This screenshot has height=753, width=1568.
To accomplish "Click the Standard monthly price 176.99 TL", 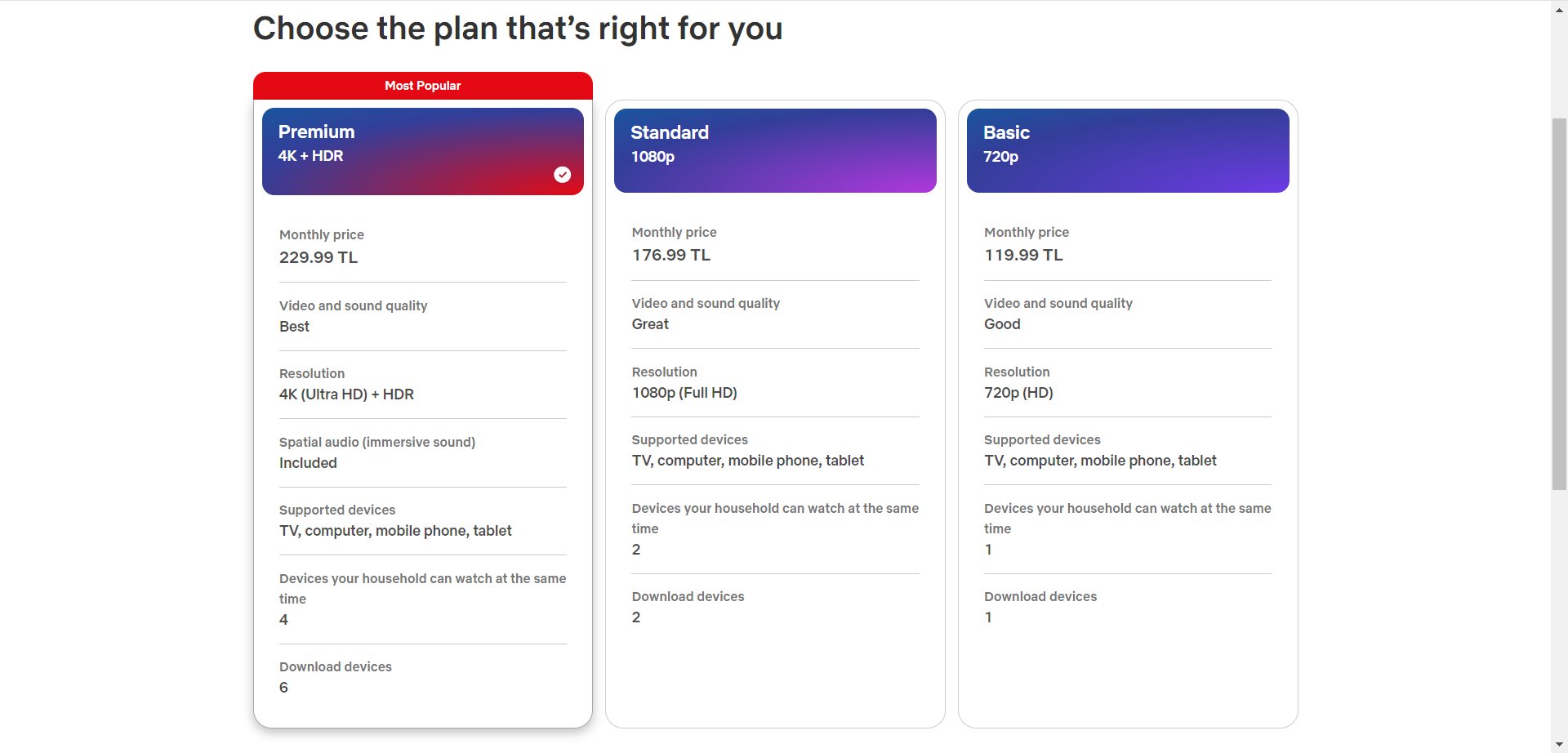I will 671,255.
